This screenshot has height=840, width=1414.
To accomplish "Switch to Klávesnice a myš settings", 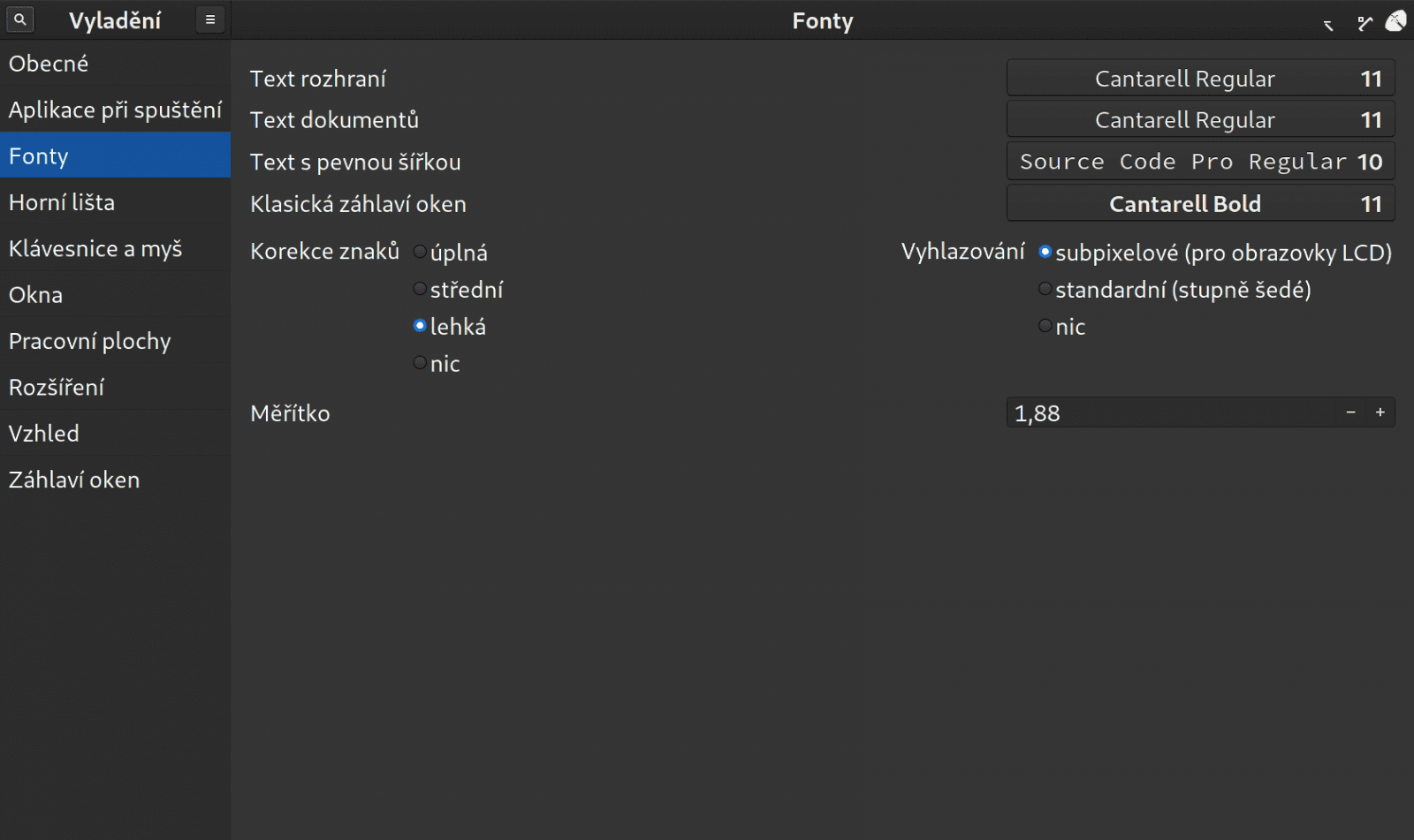I will point(95,249).
